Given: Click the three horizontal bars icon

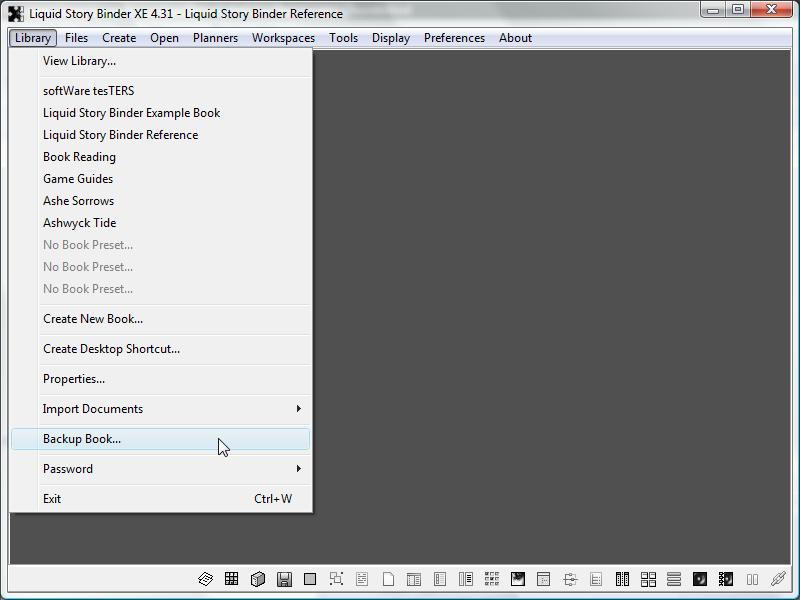Looking at the screenshot, I should [674, 579].
